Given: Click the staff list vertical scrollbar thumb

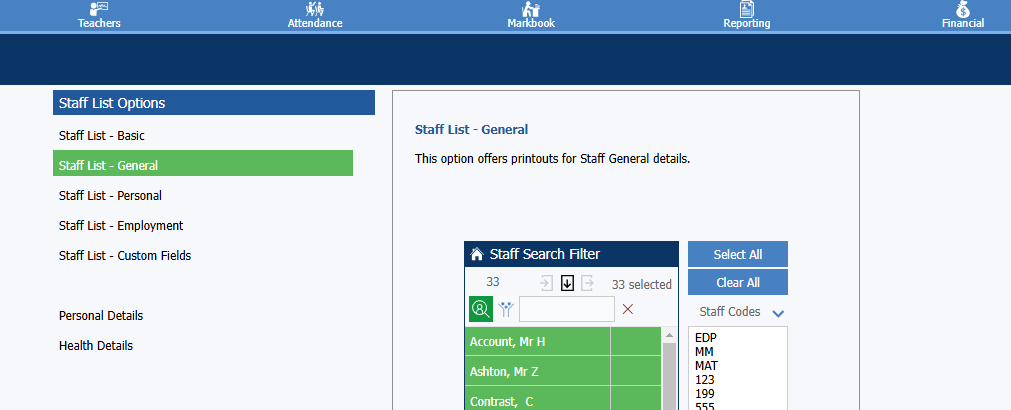Looking at the screenshot, I should (x=669, y=376).
